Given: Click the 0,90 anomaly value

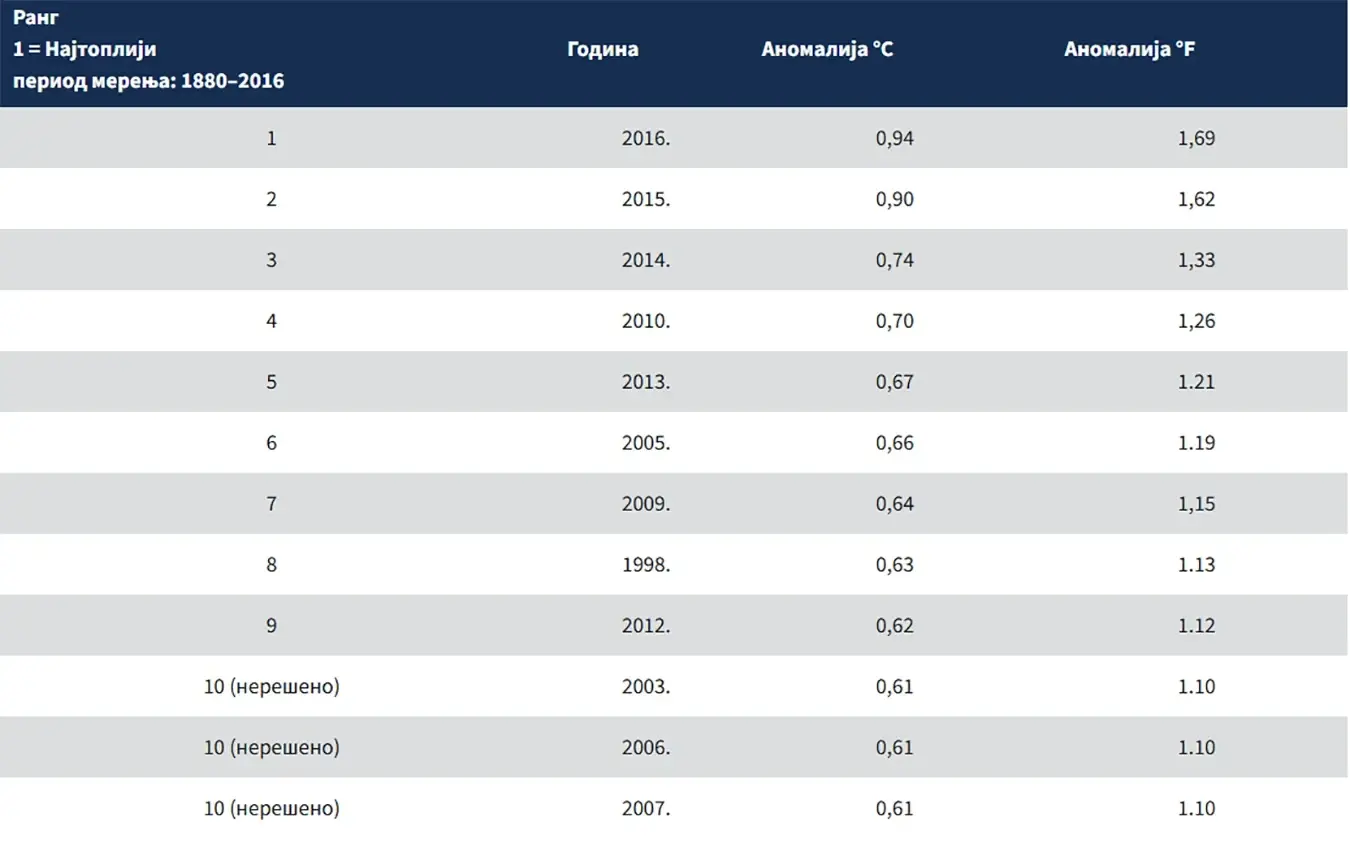Looking at the screenshot, I should click(x=895, y=199).
